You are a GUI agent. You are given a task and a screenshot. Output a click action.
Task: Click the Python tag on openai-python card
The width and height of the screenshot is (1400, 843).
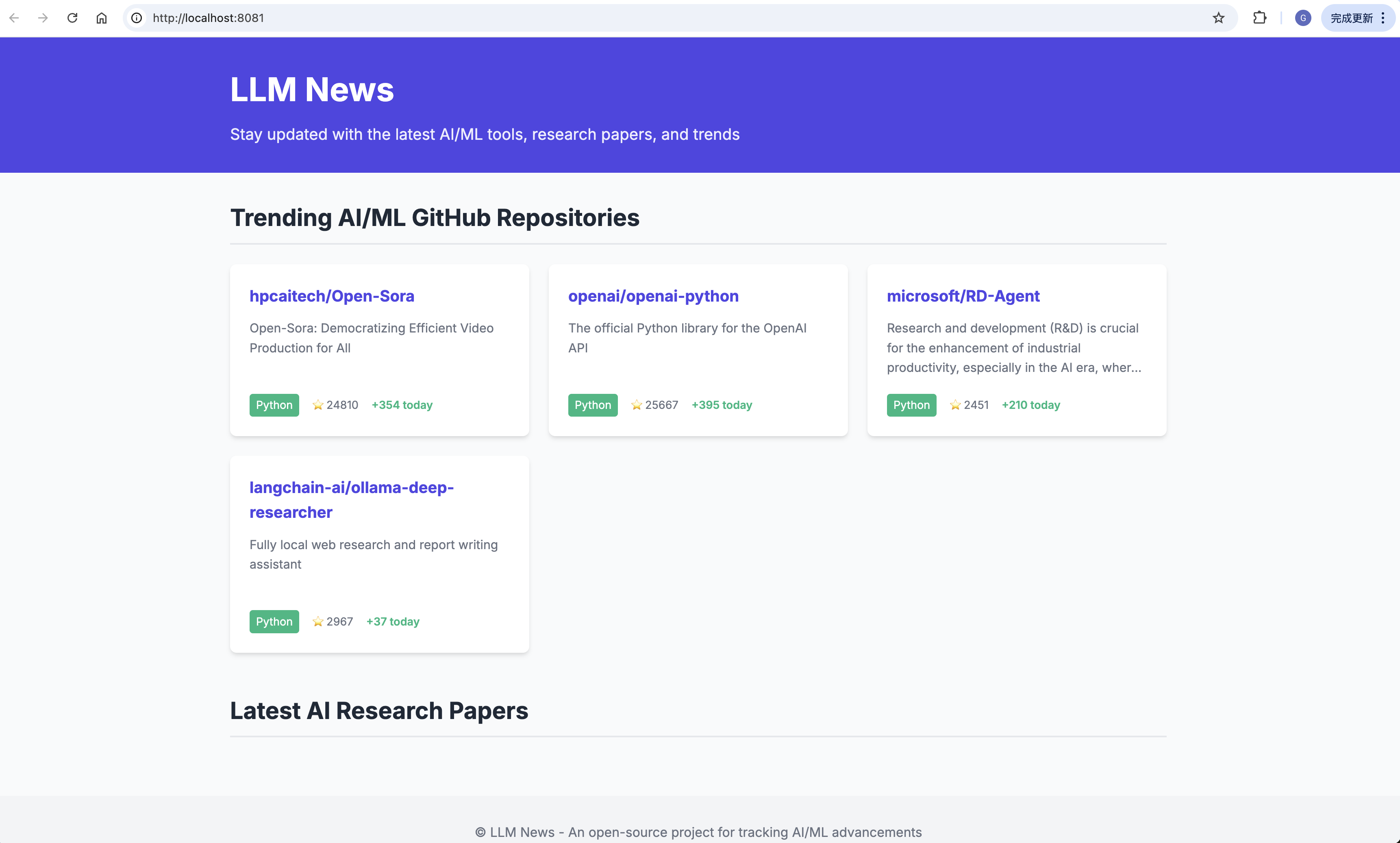pos(593,405)
